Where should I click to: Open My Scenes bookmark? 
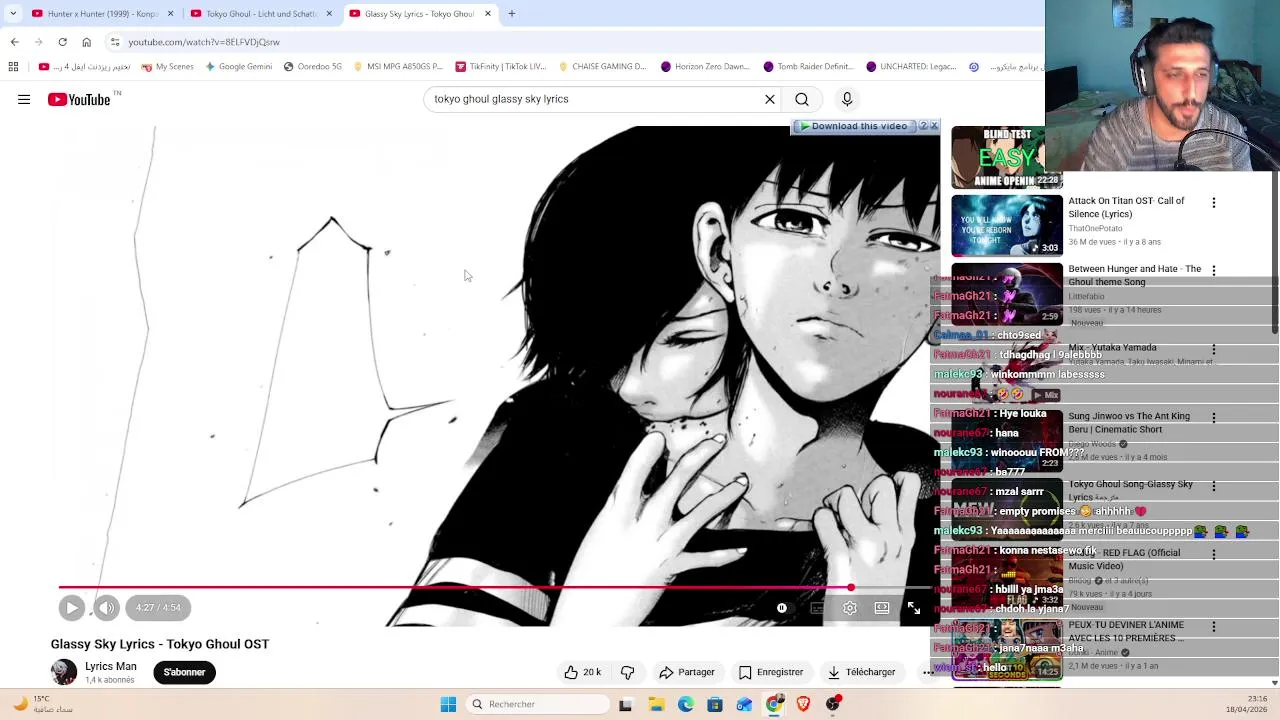[167, 67]
